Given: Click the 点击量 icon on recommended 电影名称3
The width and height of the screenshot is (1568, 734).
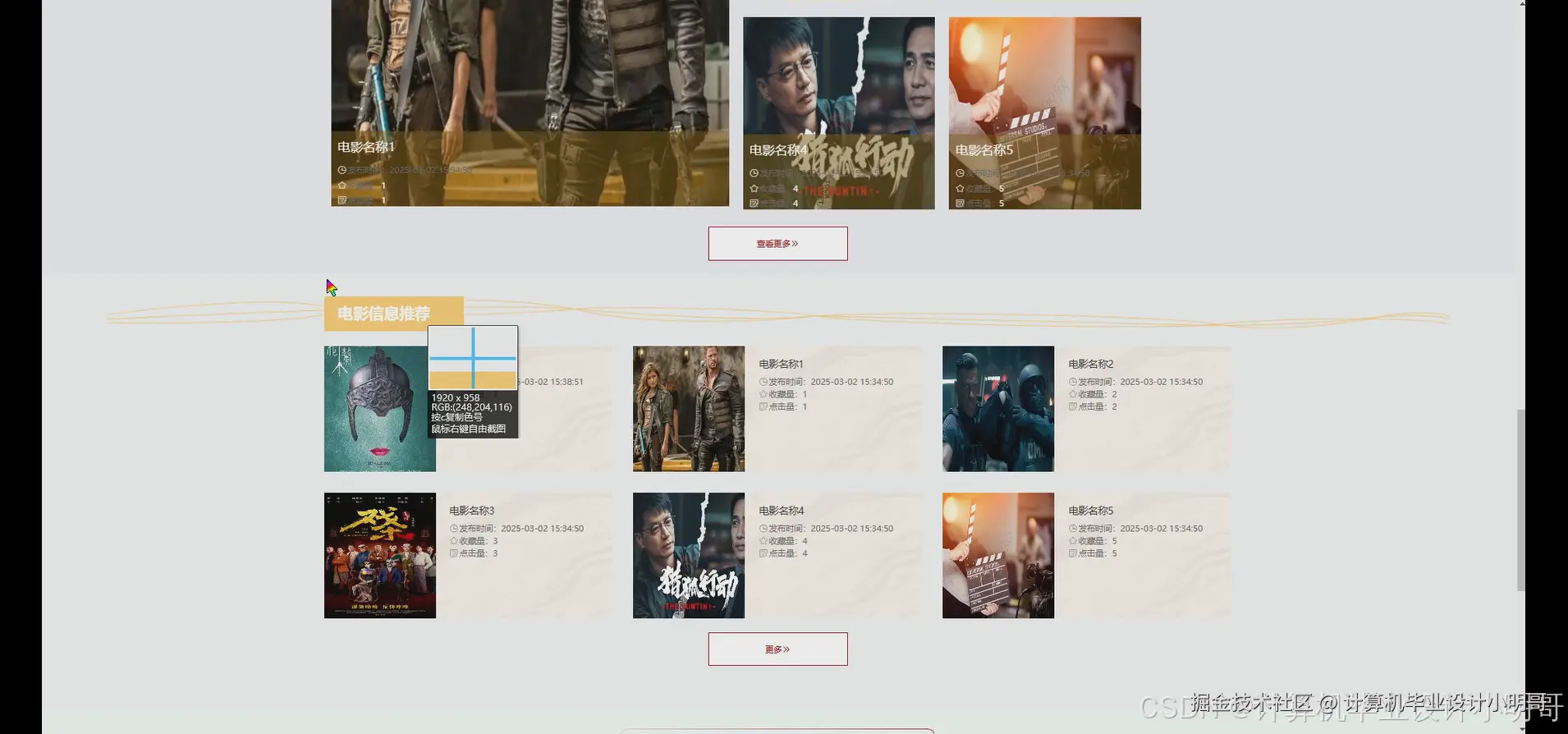Looking at the screenshot, I should [454, 553].
